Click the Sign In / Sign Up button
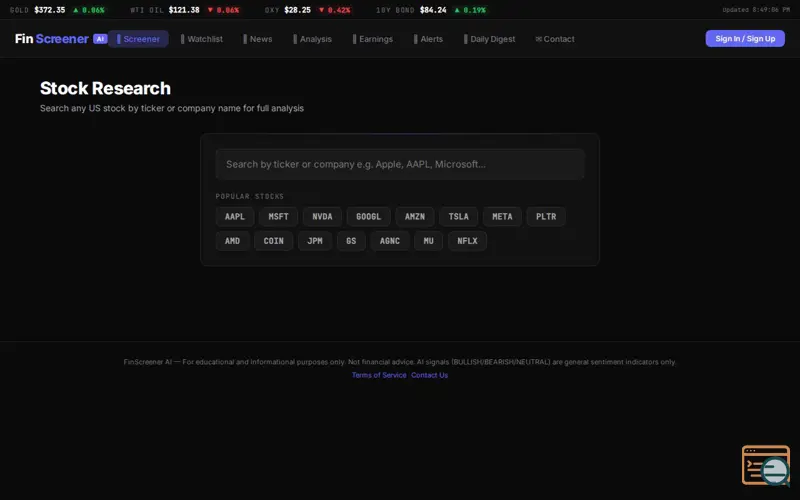Image resolution: width=800 pixels, height=500 pixels. coord(745,39)
